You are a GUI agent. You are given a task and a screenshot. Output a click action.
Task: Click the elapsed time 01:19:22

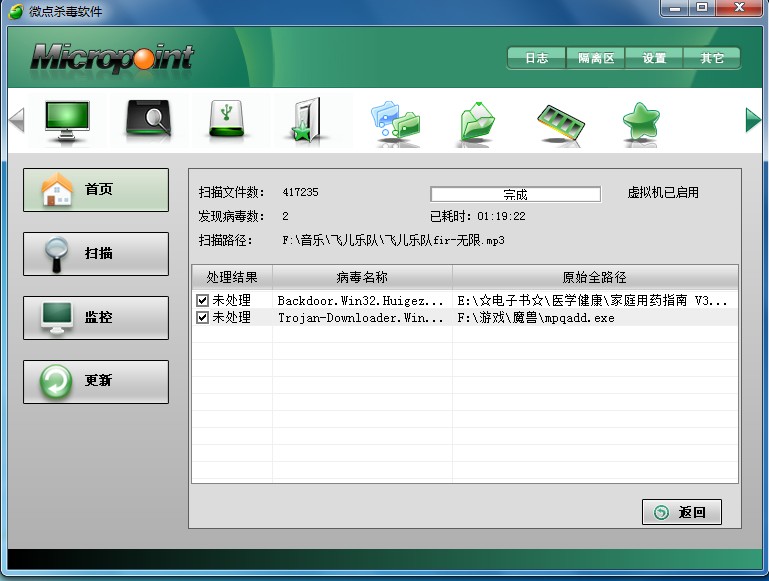point(501,216)
